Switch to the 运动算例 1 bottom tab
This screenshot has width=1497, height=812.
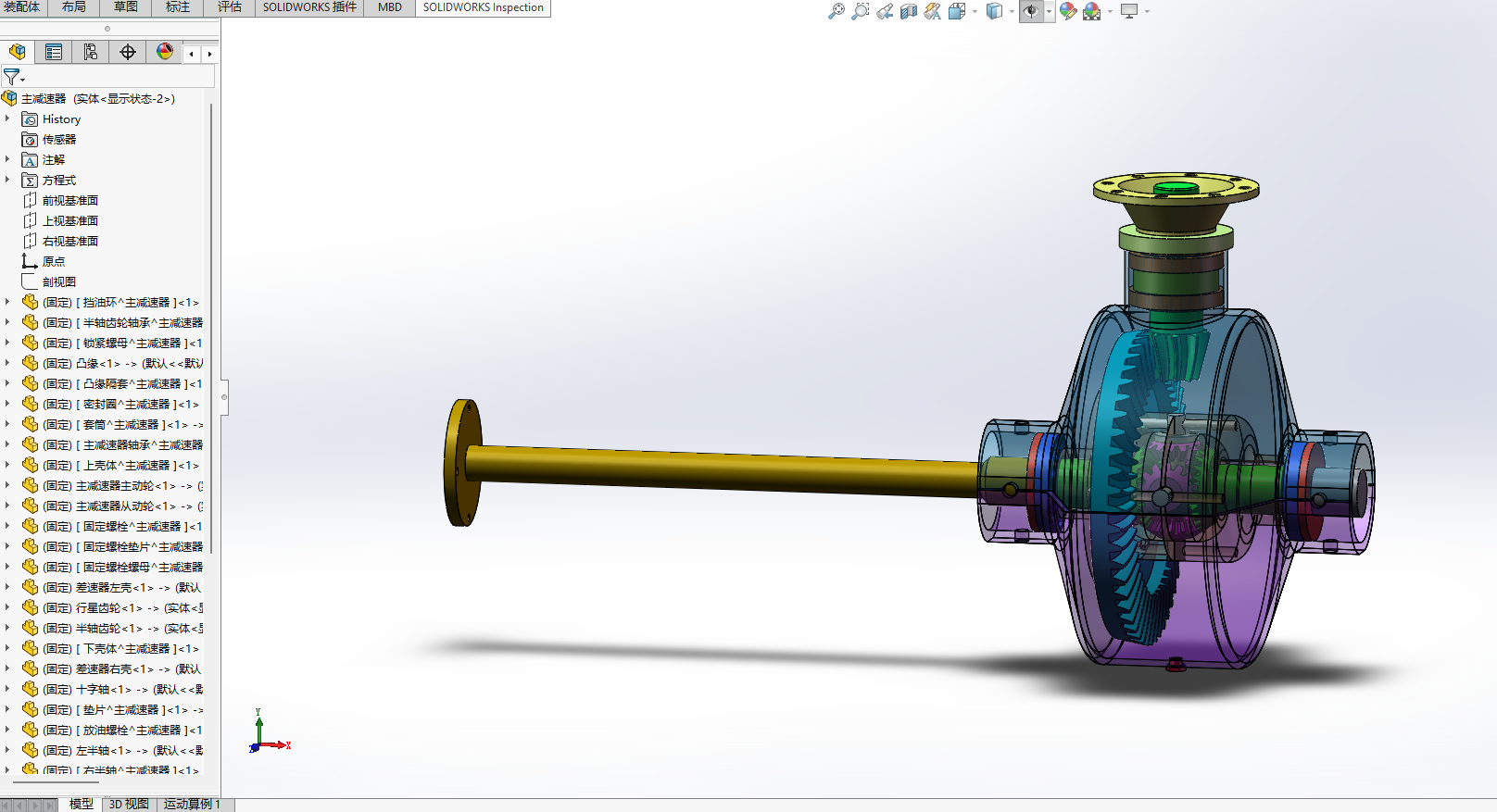click(x=192, y=804)
